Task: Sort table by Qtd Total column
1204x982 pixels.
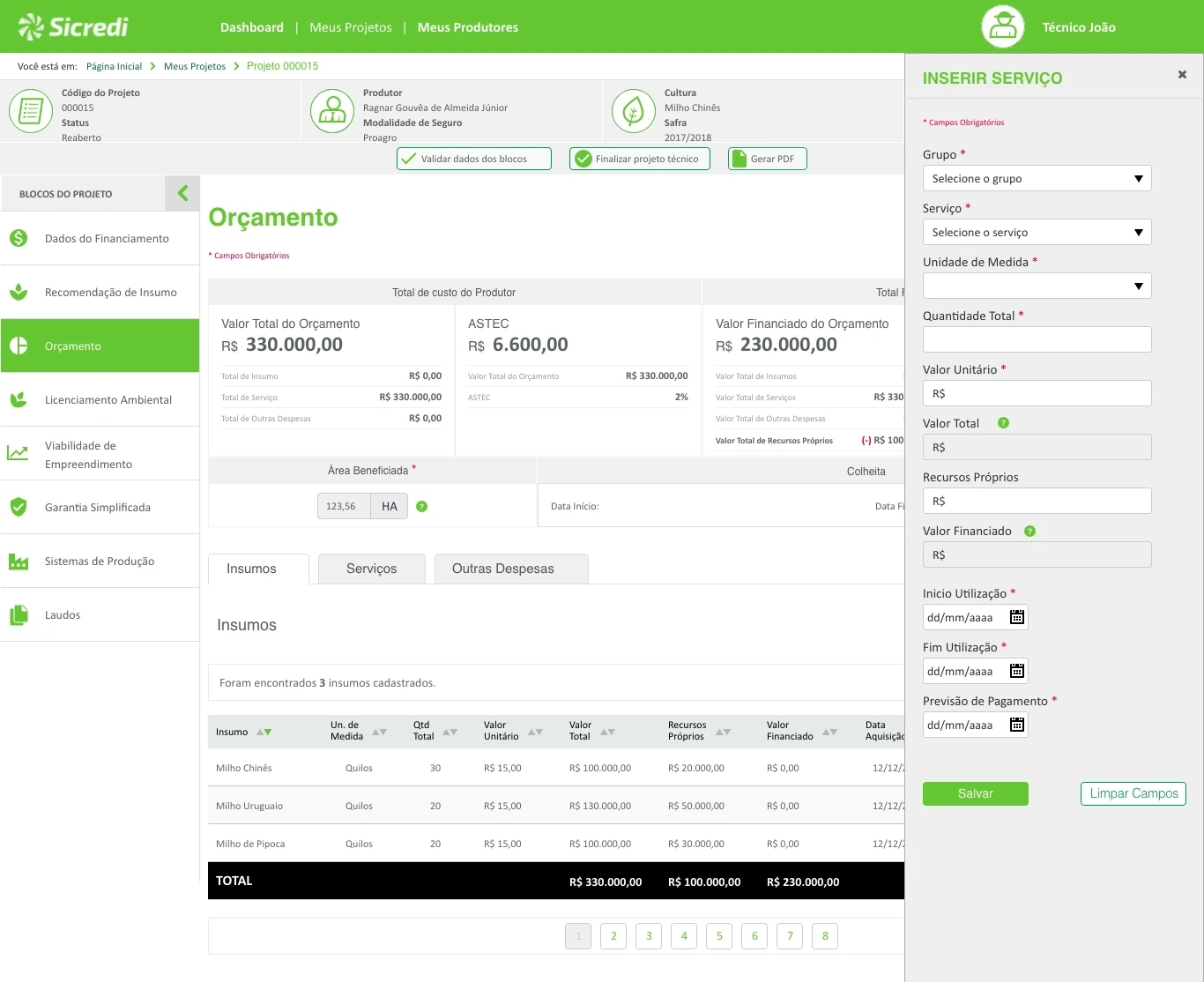Action: (x=450, y=732)
